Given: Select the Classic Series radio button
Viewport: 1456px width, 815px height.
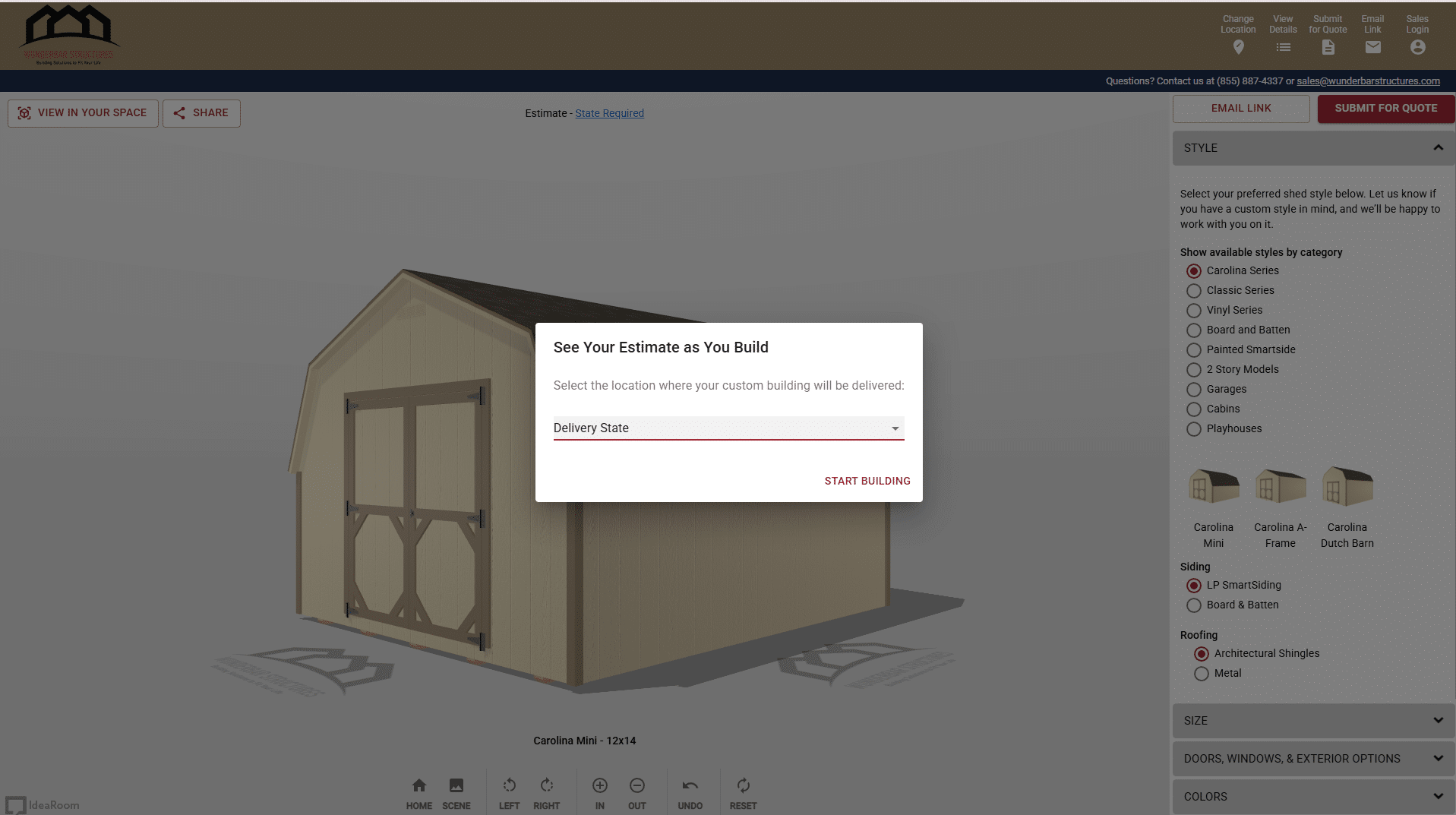Looking at the screenshot, I should [x=1194, y=291].
